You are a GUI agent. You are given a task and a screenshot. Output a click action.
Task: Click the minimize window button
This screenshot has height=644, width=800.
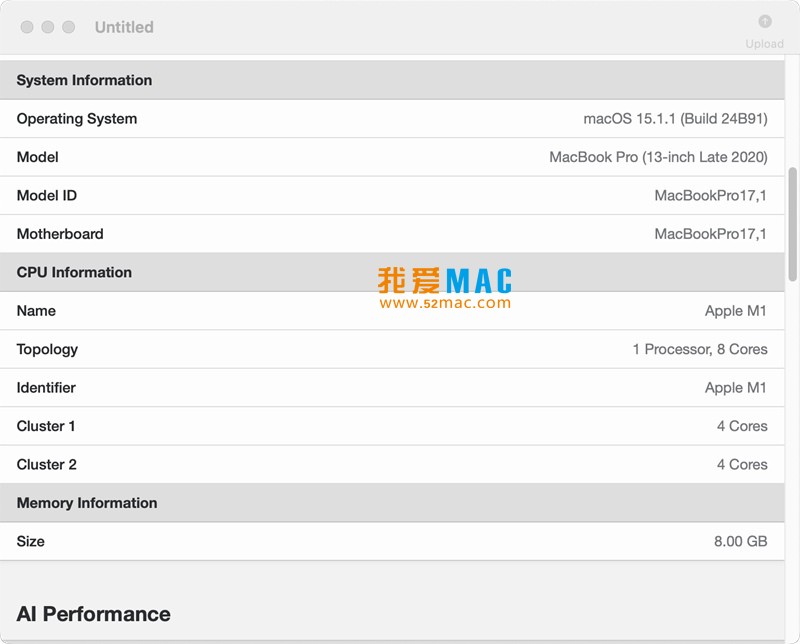pos(48,27)
